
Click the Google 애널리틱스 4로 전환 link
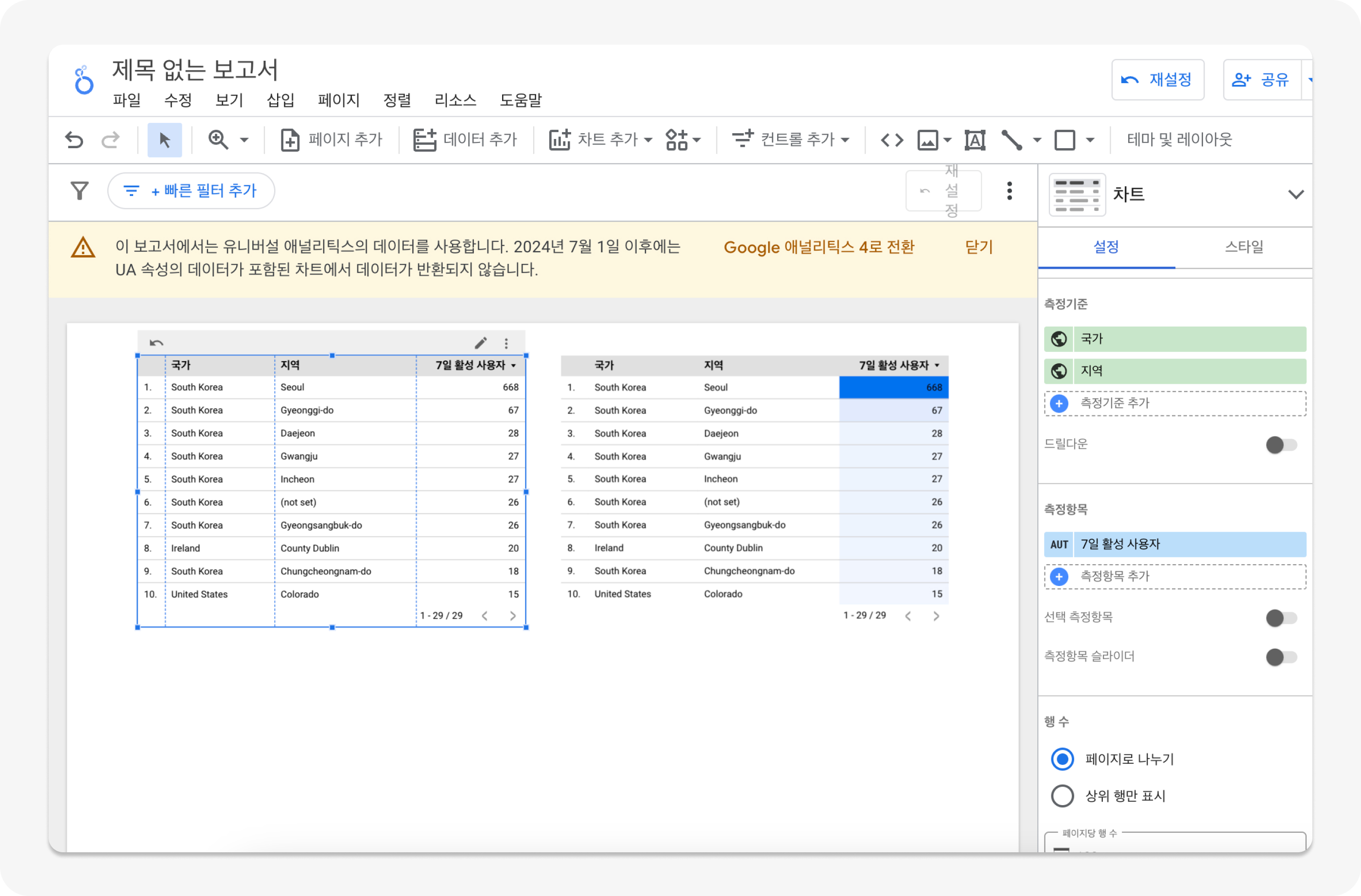[819, 247]
